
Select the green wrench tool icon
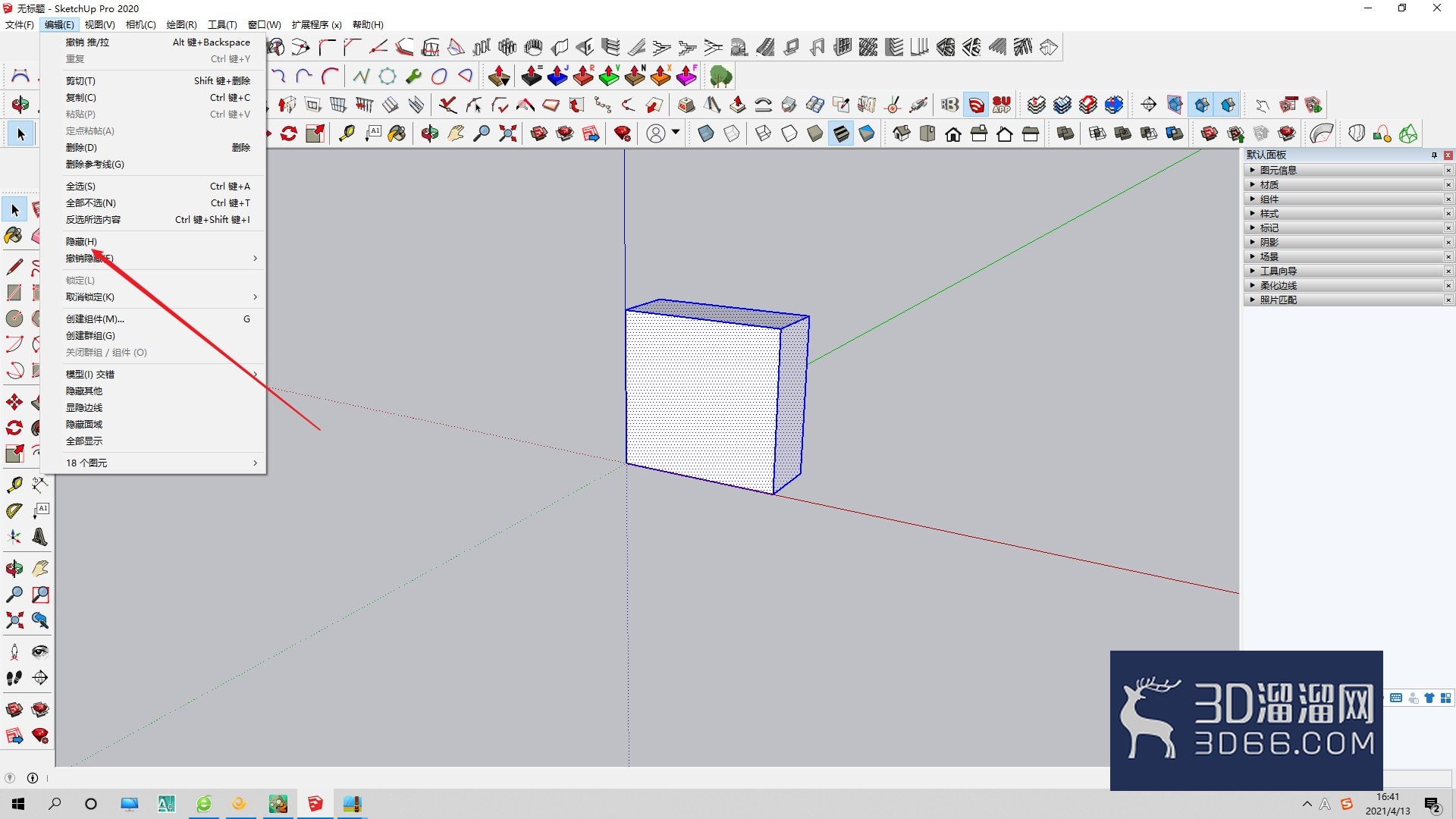pos(413,76)
